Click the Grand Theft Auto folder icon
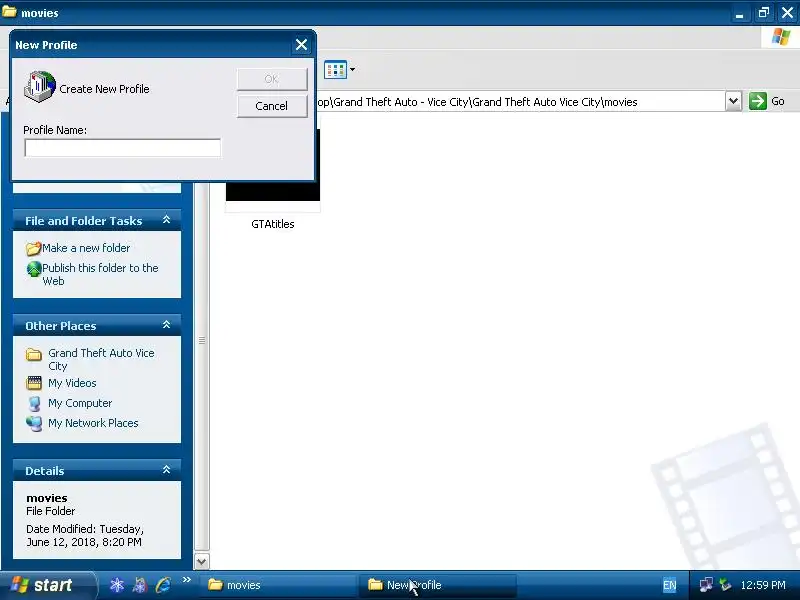This screenshot has width=800, height=600. (x=34, y=354)
